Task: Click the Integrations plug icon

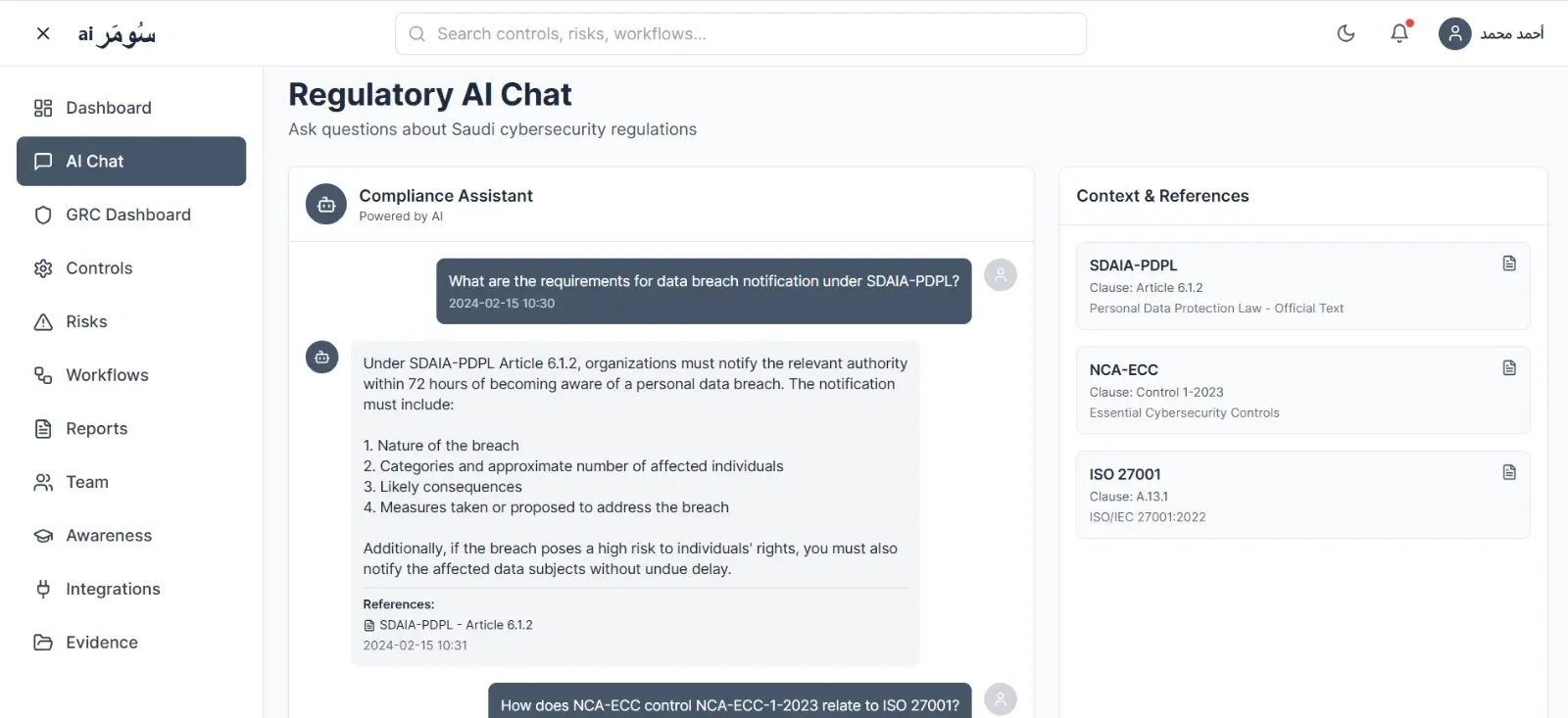Action: tap(42, 589)
